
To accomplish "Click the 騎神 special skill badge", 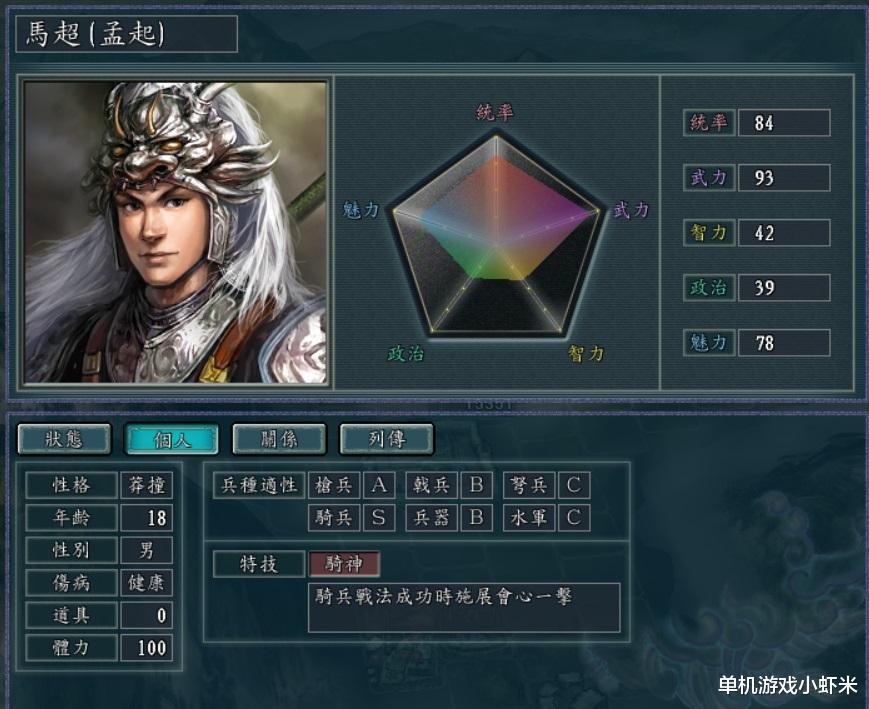I will pos(344,564).
